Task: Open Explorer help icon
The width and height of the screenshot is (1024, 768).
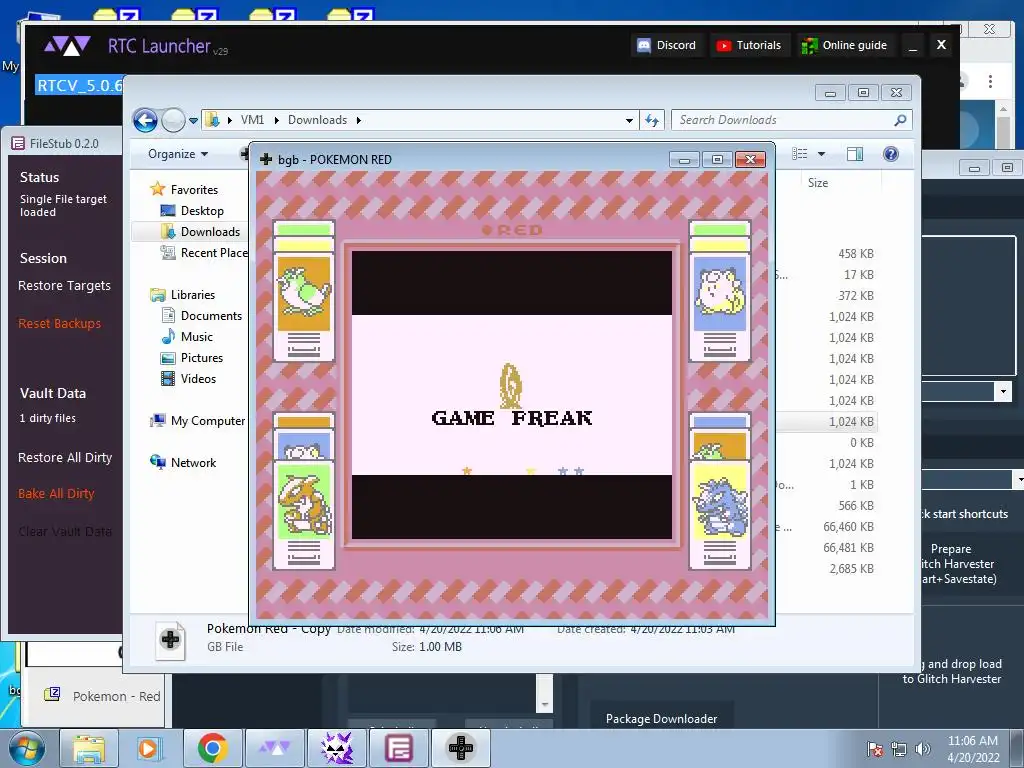Action: pos(891,153)
